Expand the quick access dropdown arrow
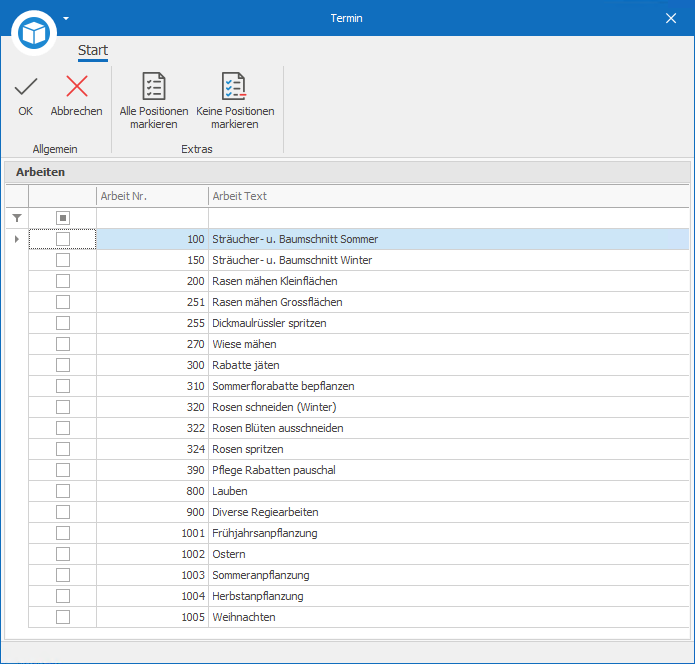 point(66,19)
